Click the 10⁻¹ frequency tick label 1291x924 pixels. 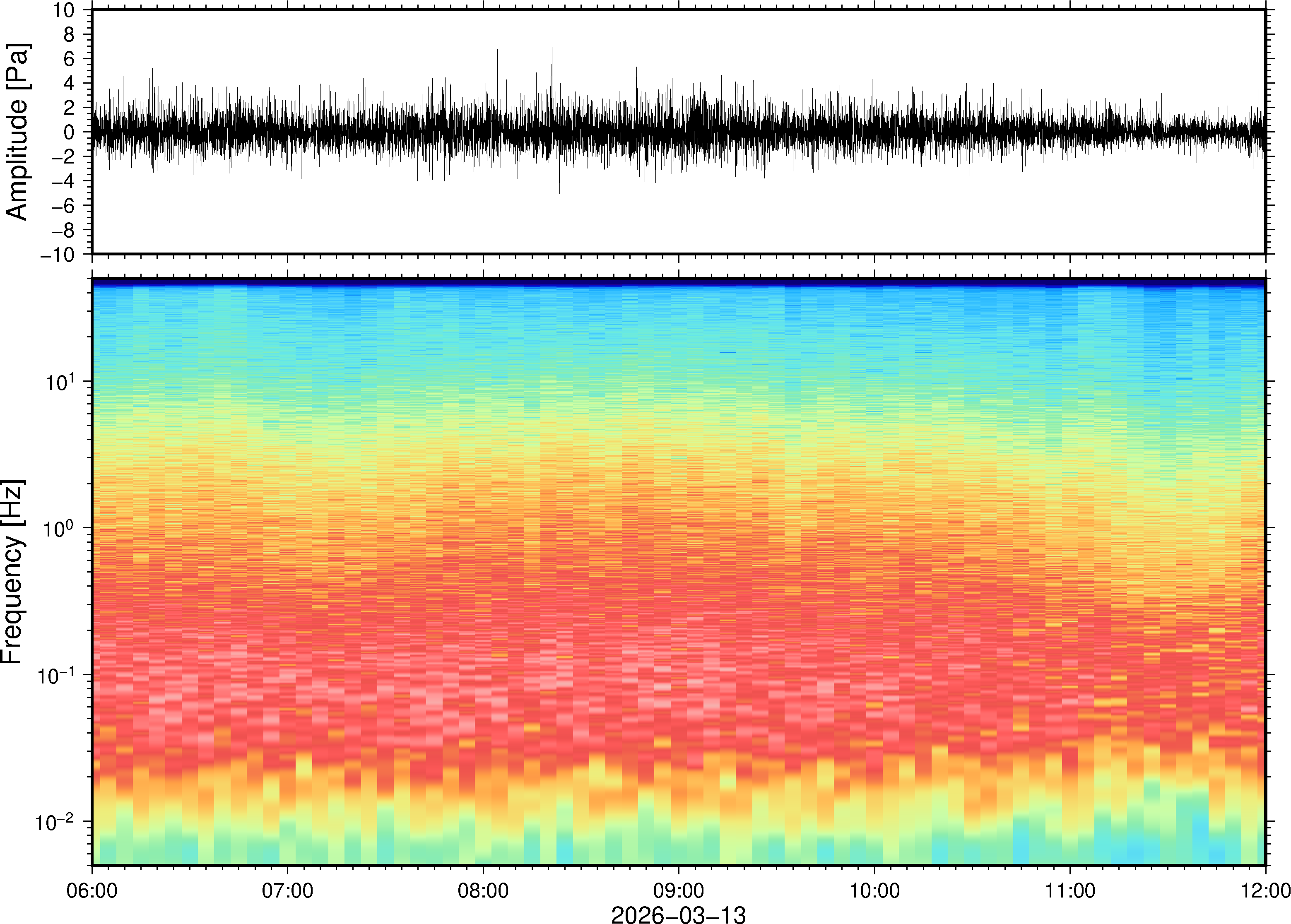coord(55,675)
